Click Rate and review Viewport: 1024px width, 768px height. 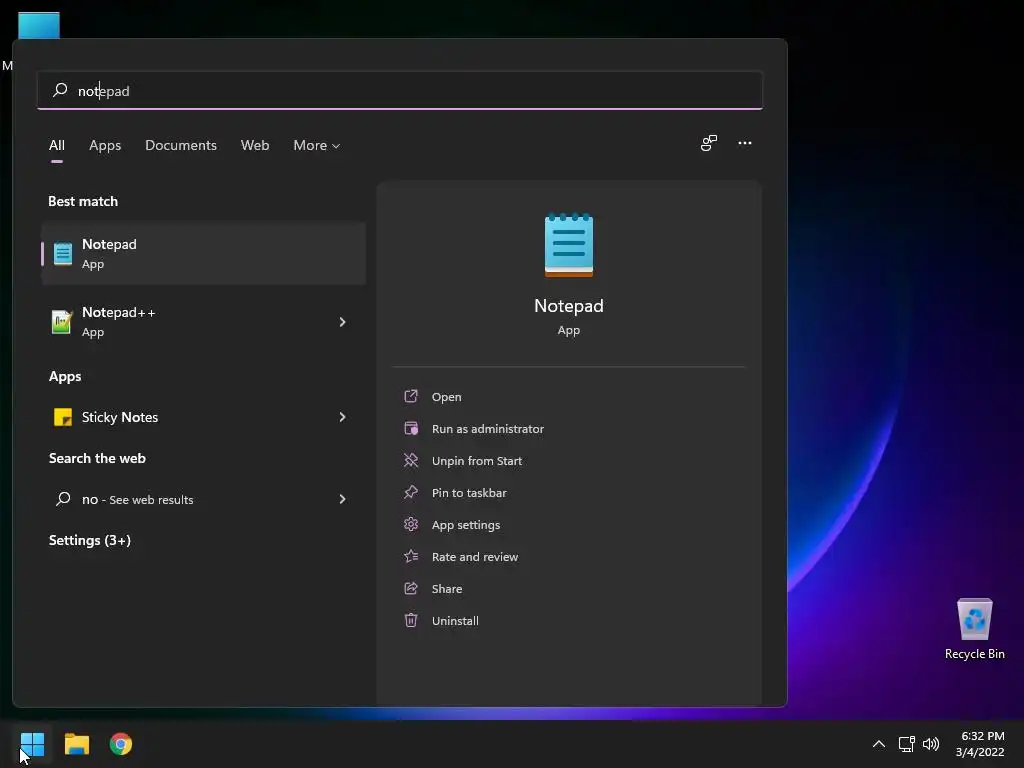tap(475, 556)
